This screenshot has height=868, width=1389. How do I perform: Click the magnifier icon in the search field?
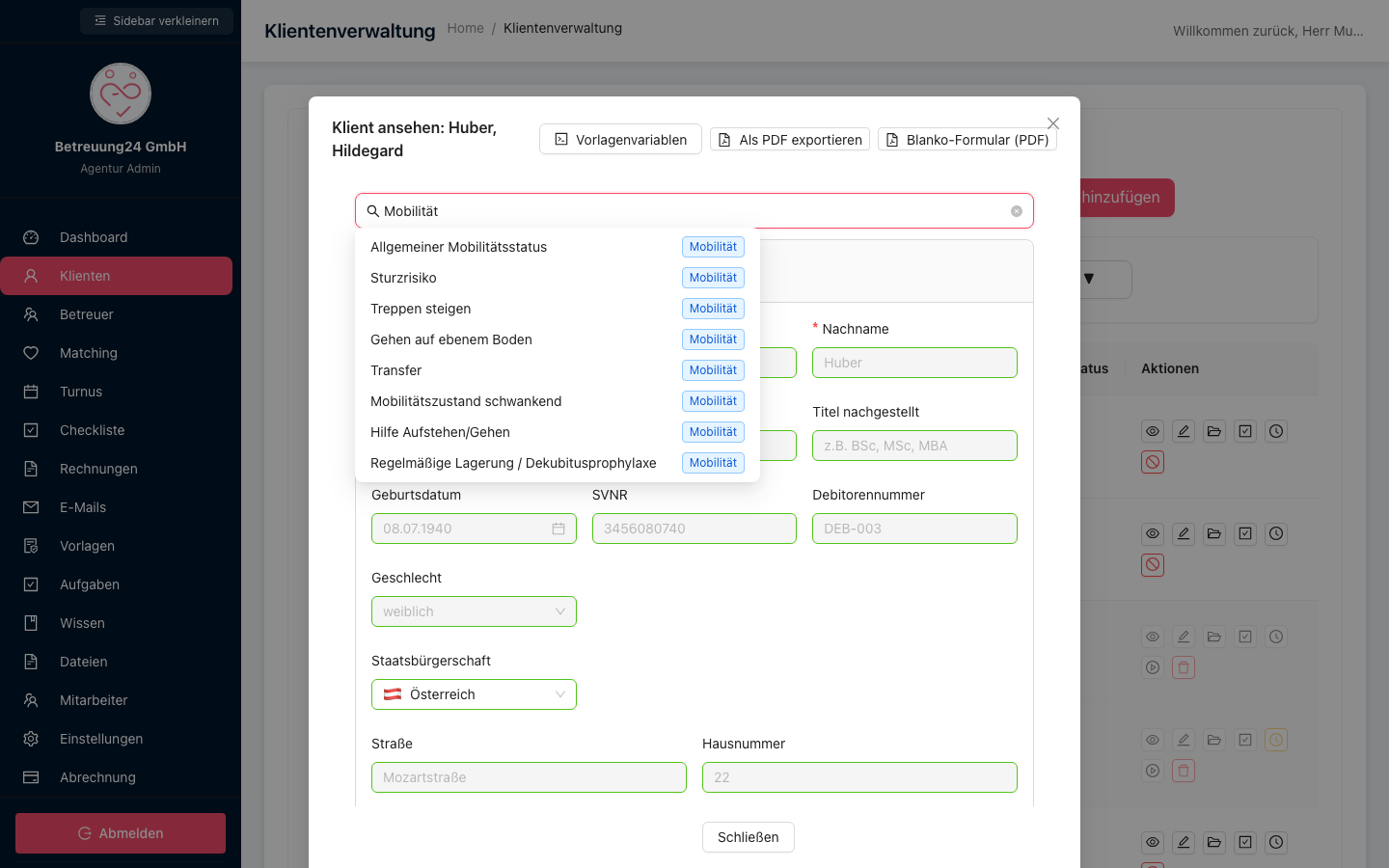point(373,211)
